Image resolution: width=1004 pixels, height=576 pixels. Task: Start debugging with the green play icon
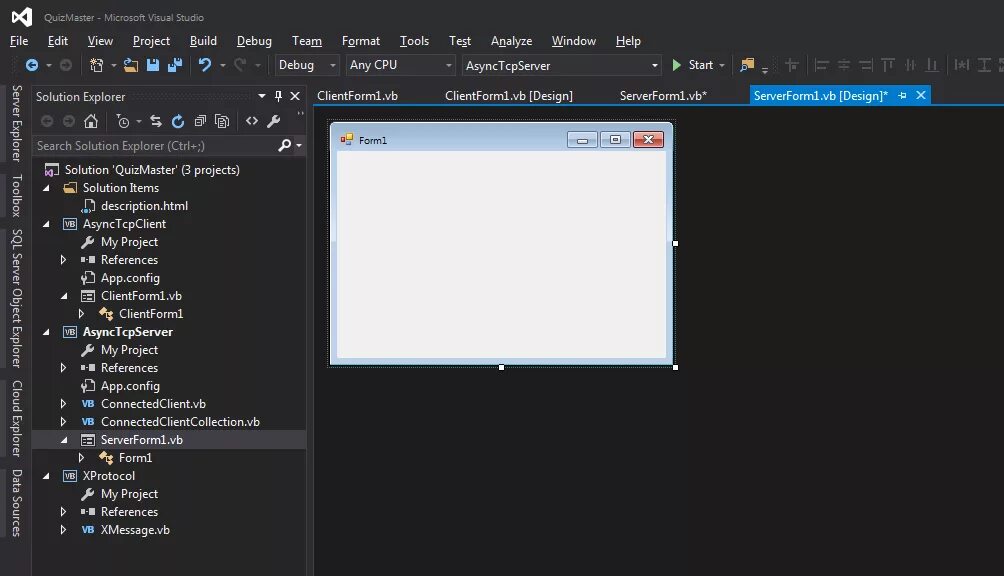[676, 65]
